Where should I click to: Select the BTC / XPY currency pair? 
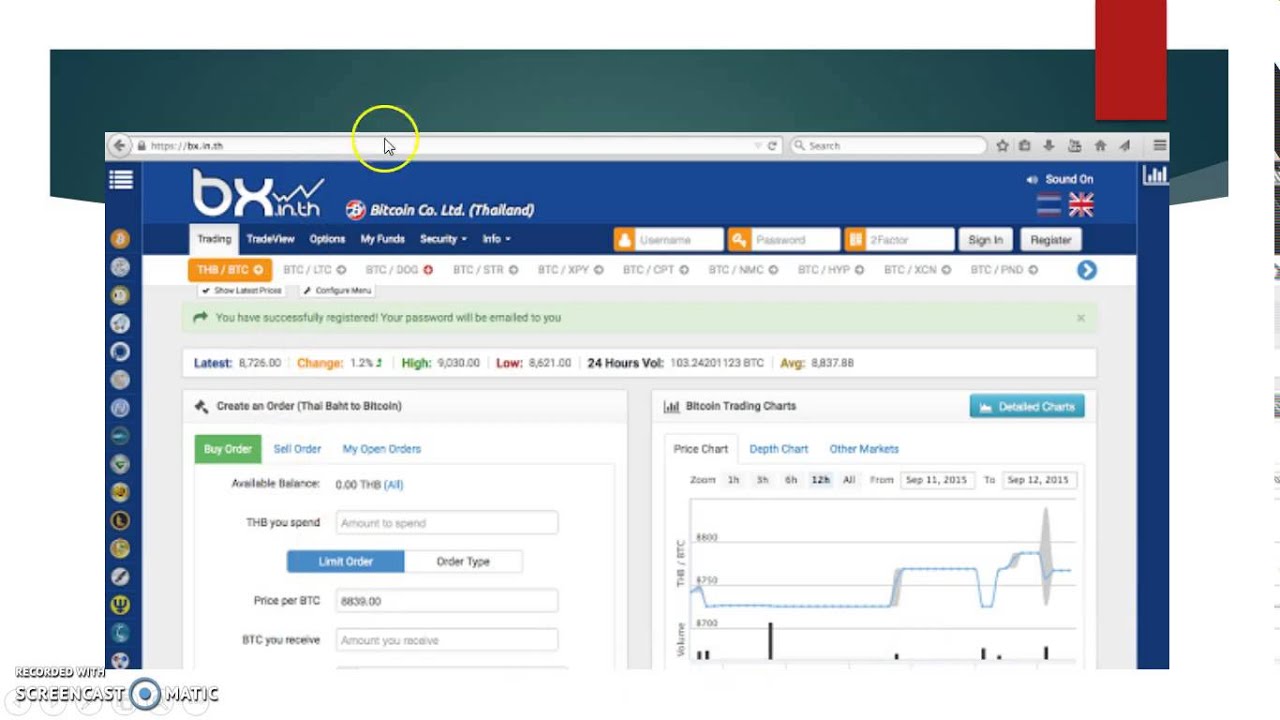coord(571,270)
